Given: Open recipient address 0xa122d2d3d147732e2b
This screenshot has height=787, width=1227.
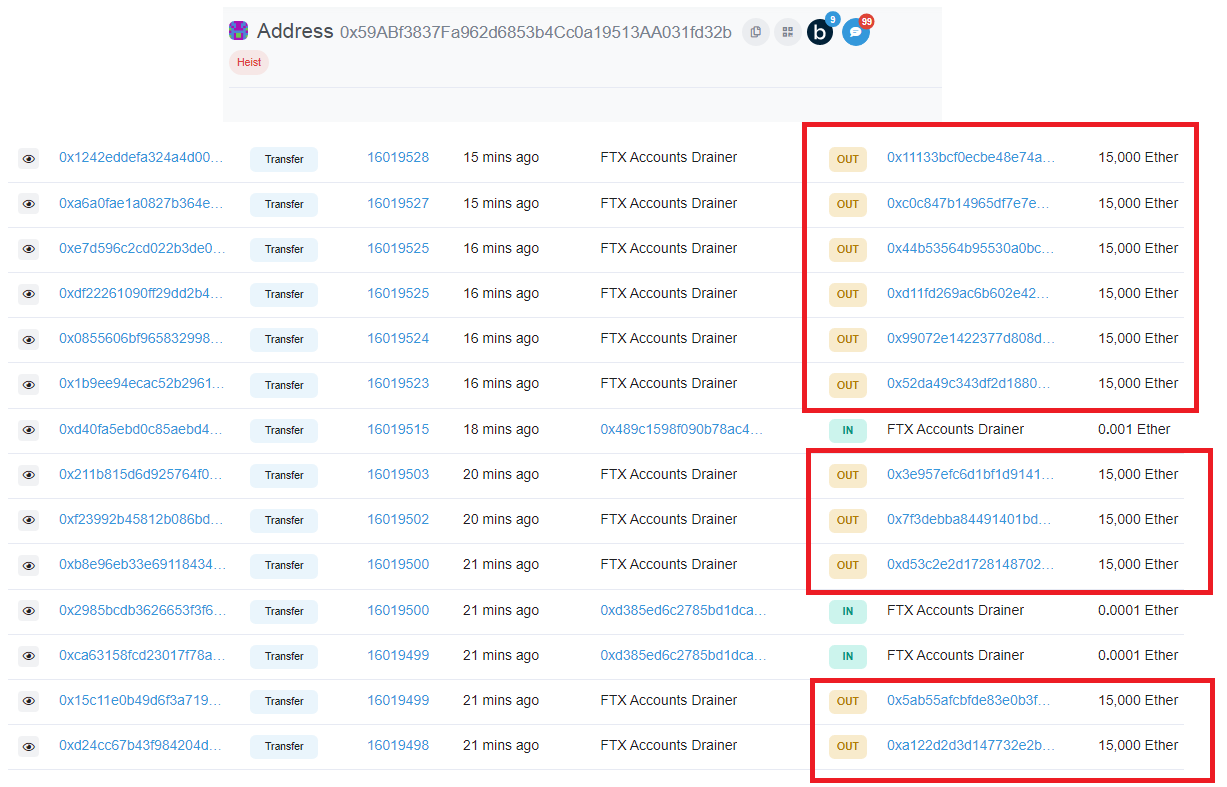Looking at the screenshot, I should click(971, 745).
